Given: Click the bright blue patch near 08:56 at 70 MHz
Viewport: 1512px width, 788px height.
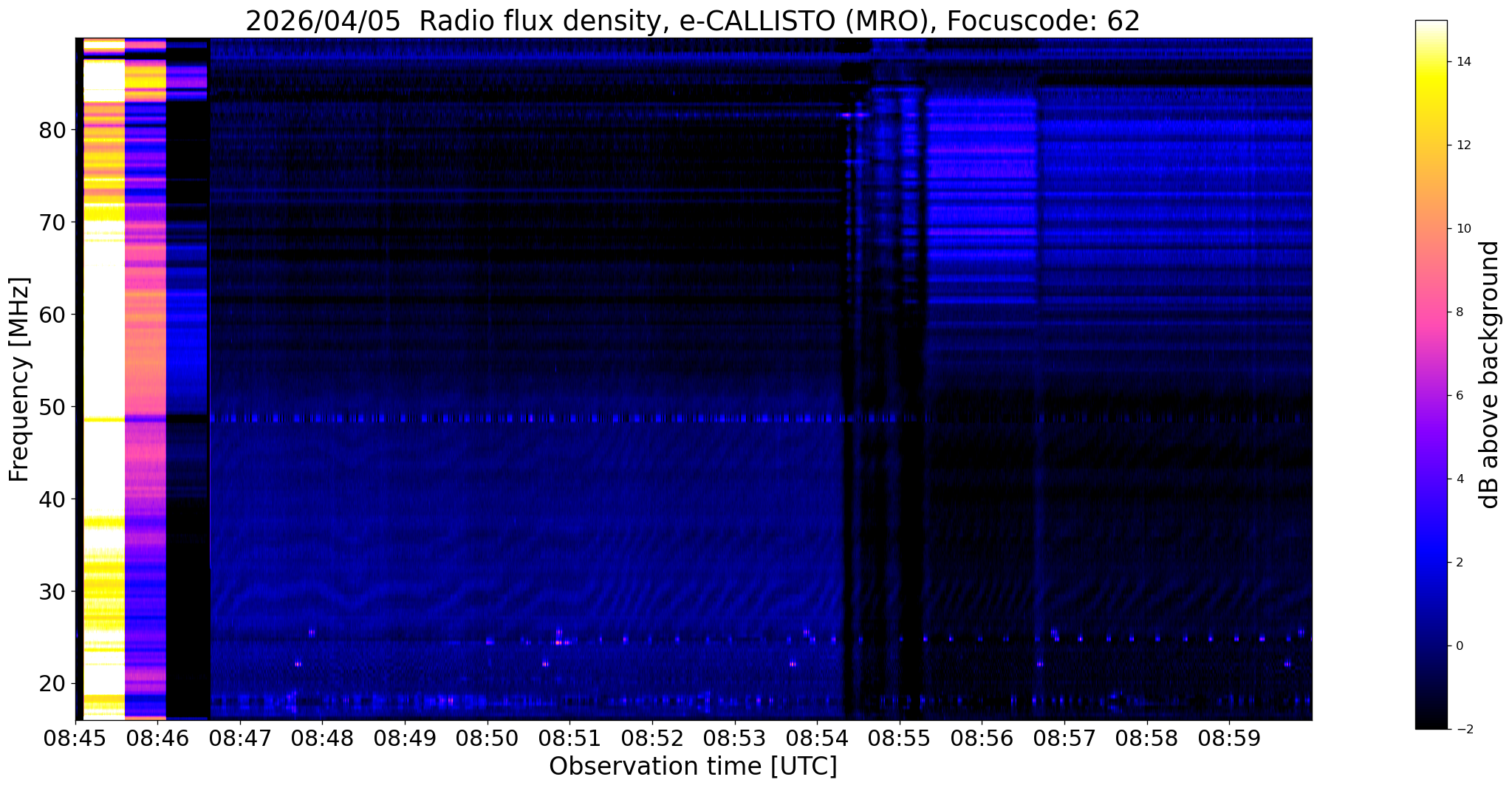Looking at the screenshot, I should (x=981, y=199).
